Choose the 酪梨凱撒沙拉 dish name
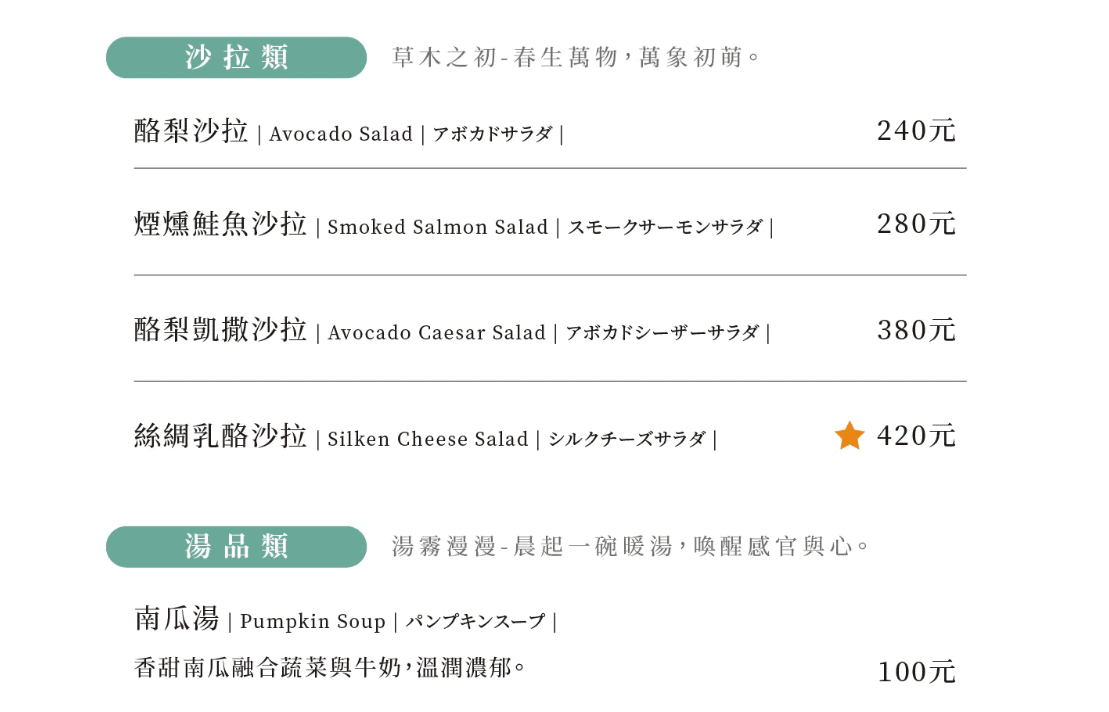 pos(220,331)
